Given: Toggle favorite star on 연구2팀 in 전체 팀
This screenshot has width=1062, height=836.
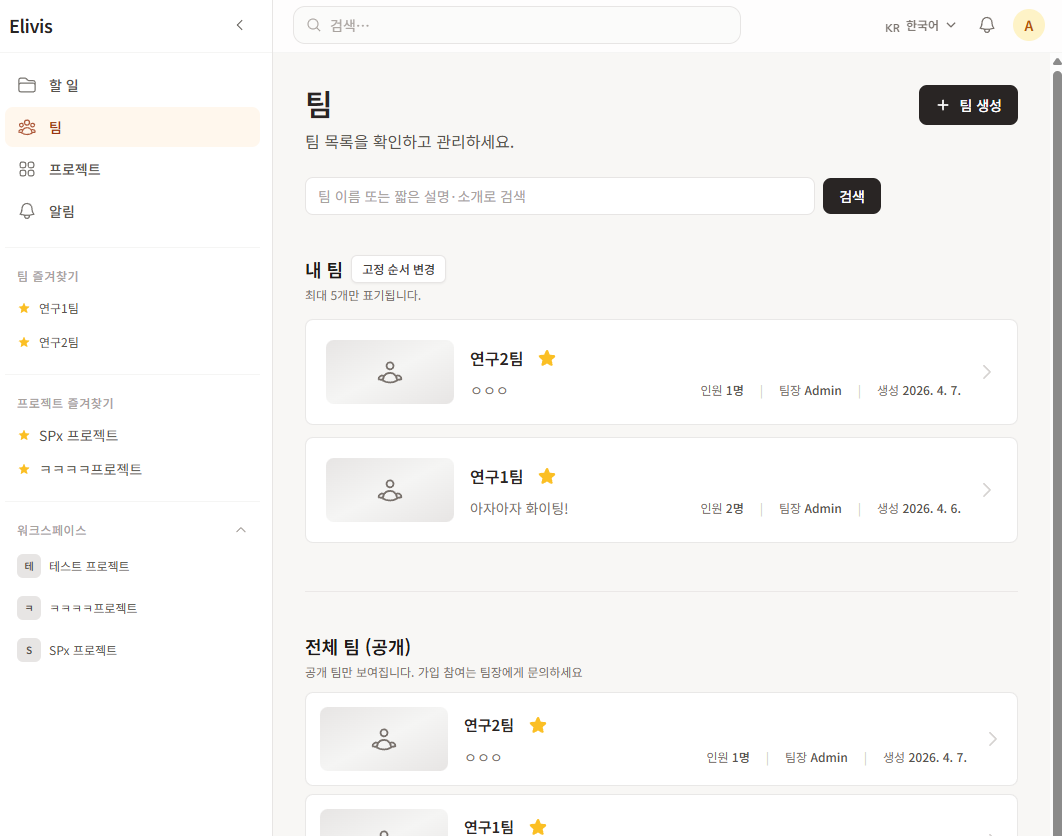Looking at the screenshot, I should 538,725.
